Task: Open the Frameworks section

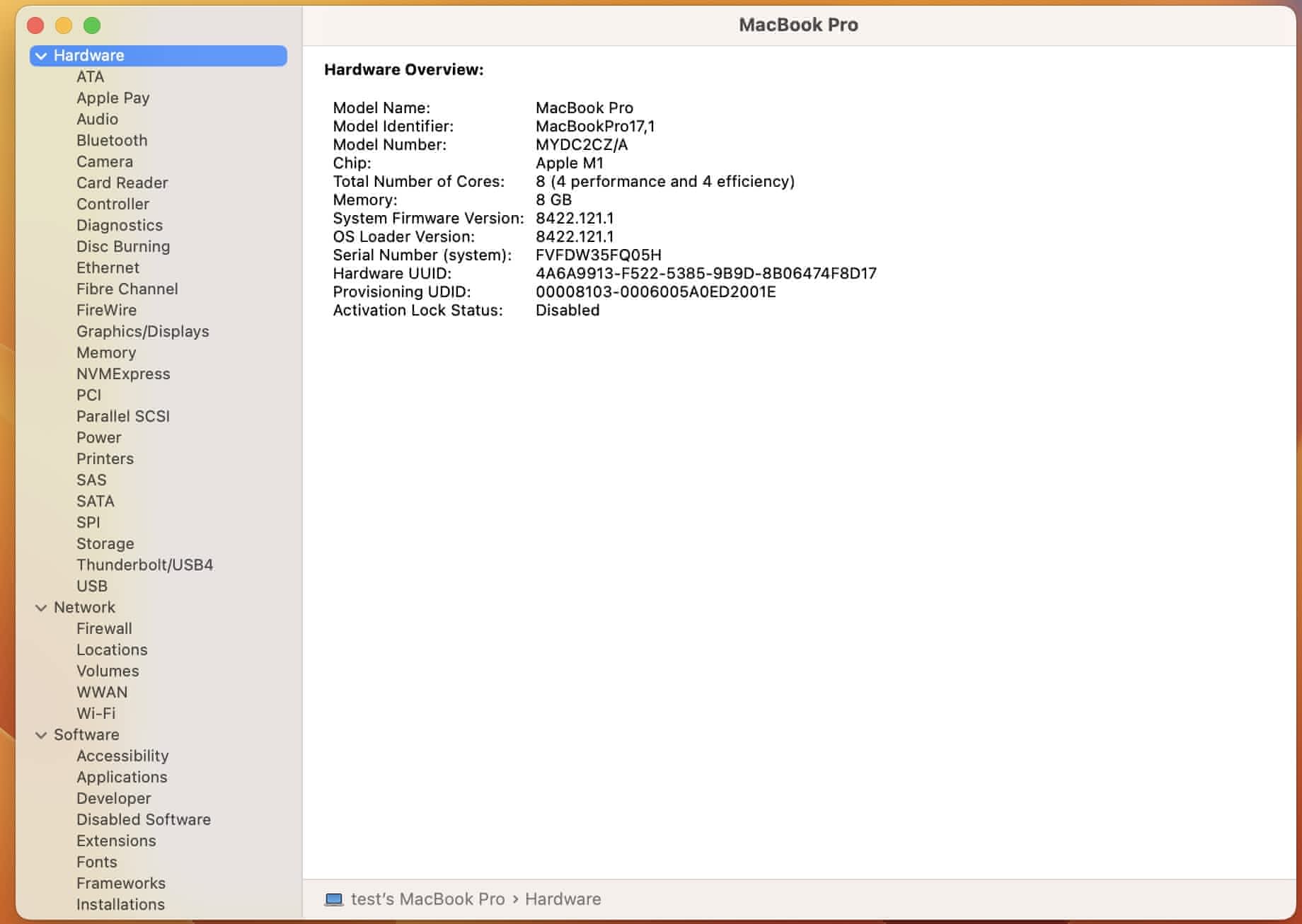Action: [121, 883]
